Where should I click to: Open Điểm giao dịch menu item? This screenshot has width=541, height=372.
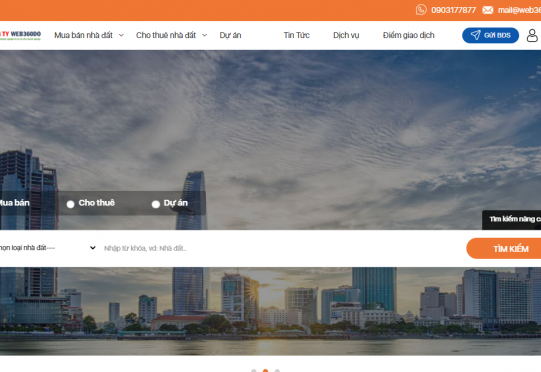point(409,35)
